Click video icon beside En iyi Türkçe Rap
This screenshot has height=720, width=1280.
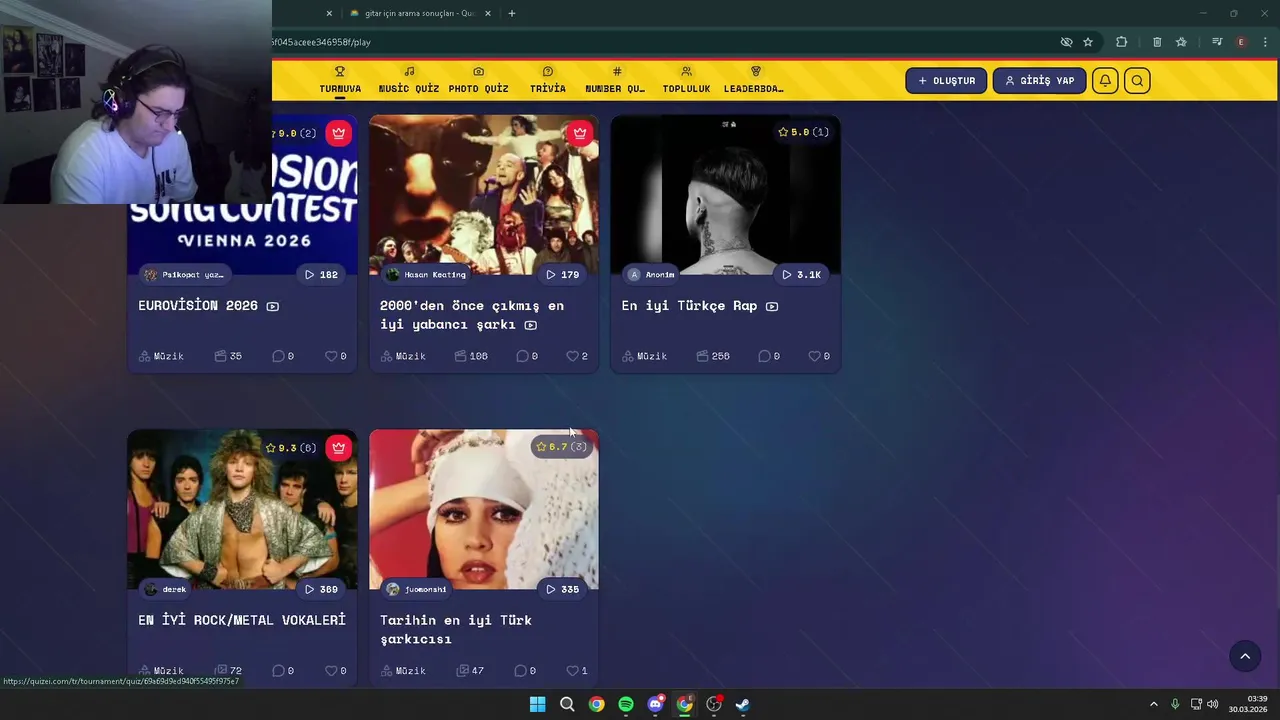[x=772, y=306]
